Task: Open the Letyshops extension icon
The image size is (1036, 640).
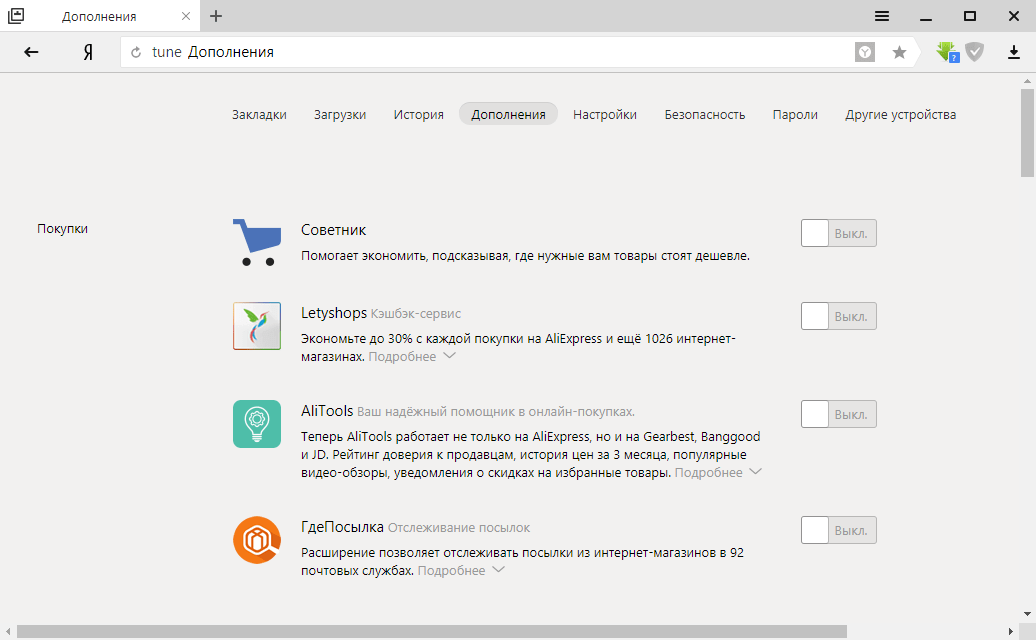Action: (256, 325)
